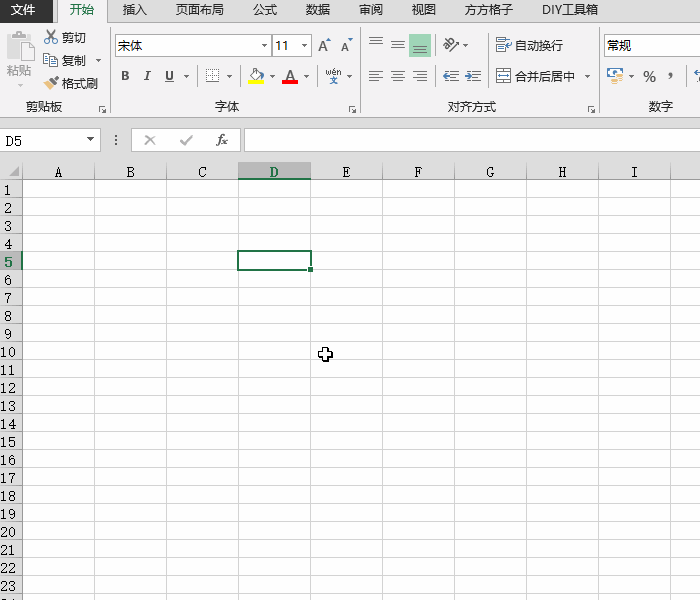Align text to middle of cell
700x600 pixels.
(398, 45)
